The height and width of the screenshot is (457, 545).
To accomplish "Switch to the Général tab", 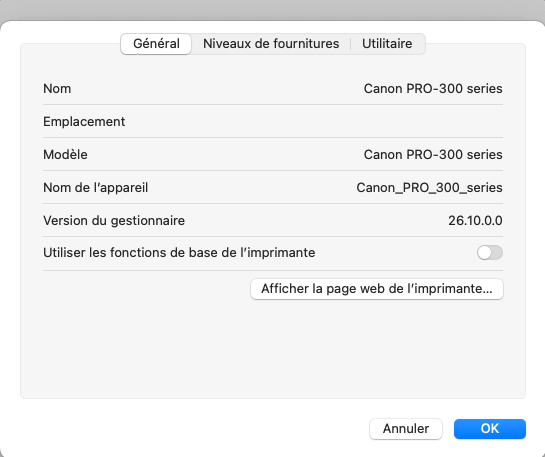I will point(156,44).
